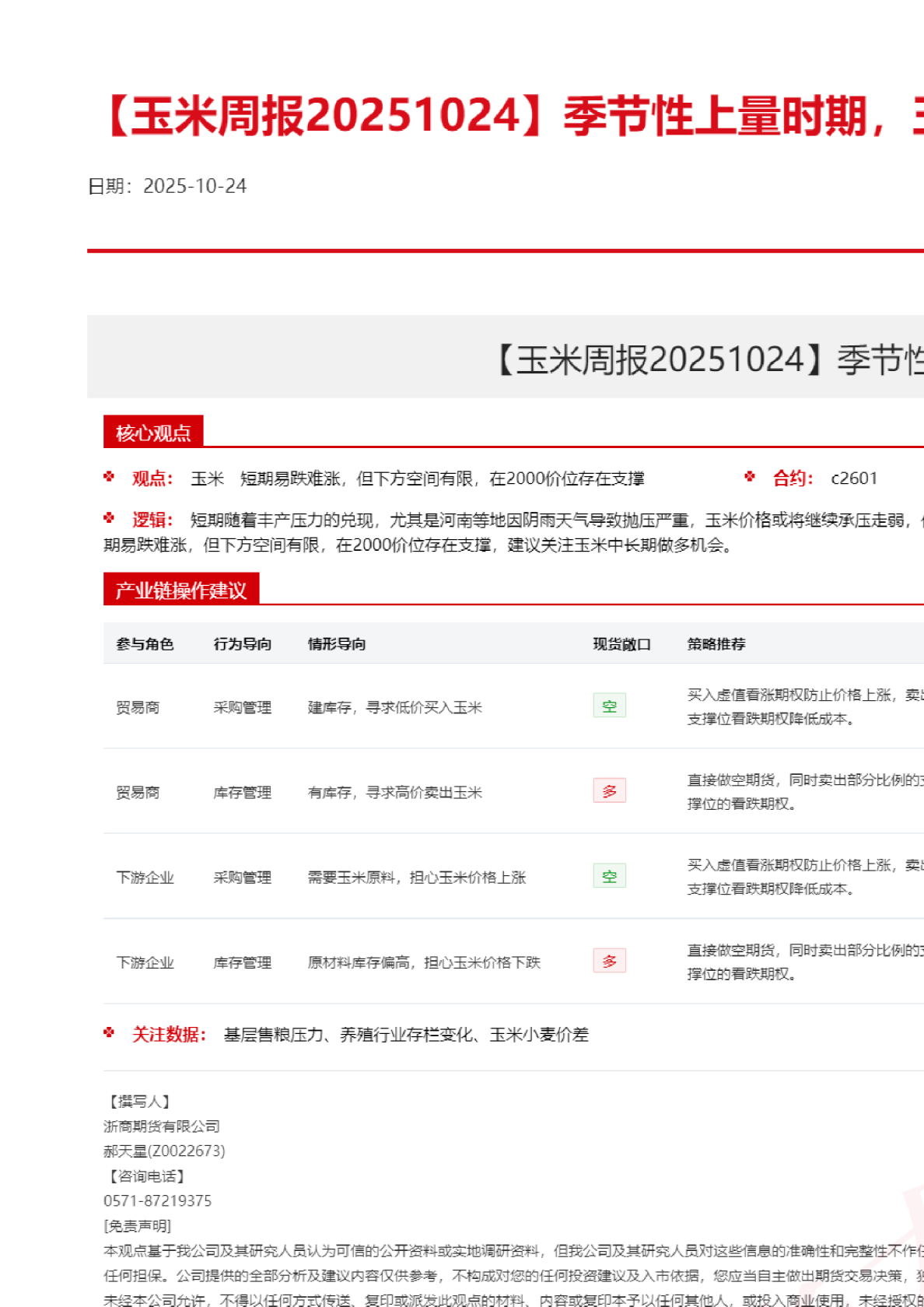Click the 情形导向 column header

[337, 644]
